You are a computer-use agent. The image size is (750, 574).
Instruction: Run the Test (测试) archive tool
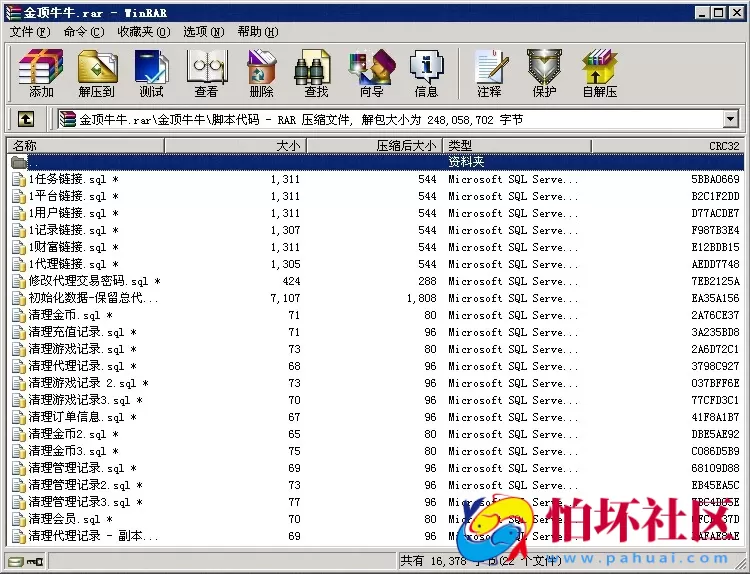[151, 73]
